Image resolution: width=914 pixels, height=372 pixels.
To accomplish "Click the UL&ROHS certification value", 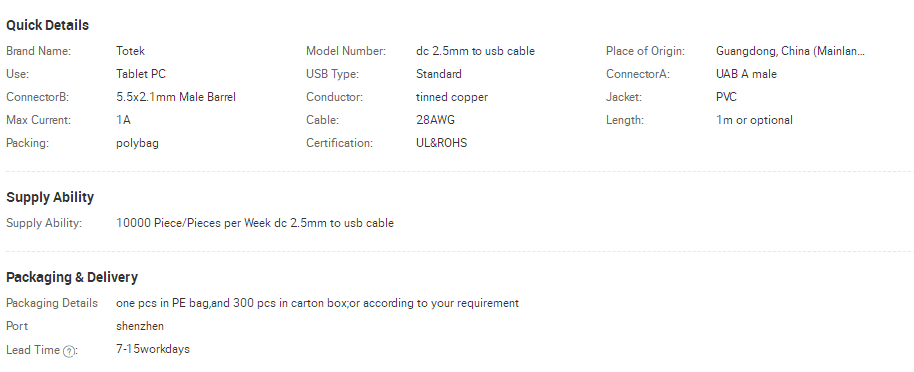I will 441,143.
